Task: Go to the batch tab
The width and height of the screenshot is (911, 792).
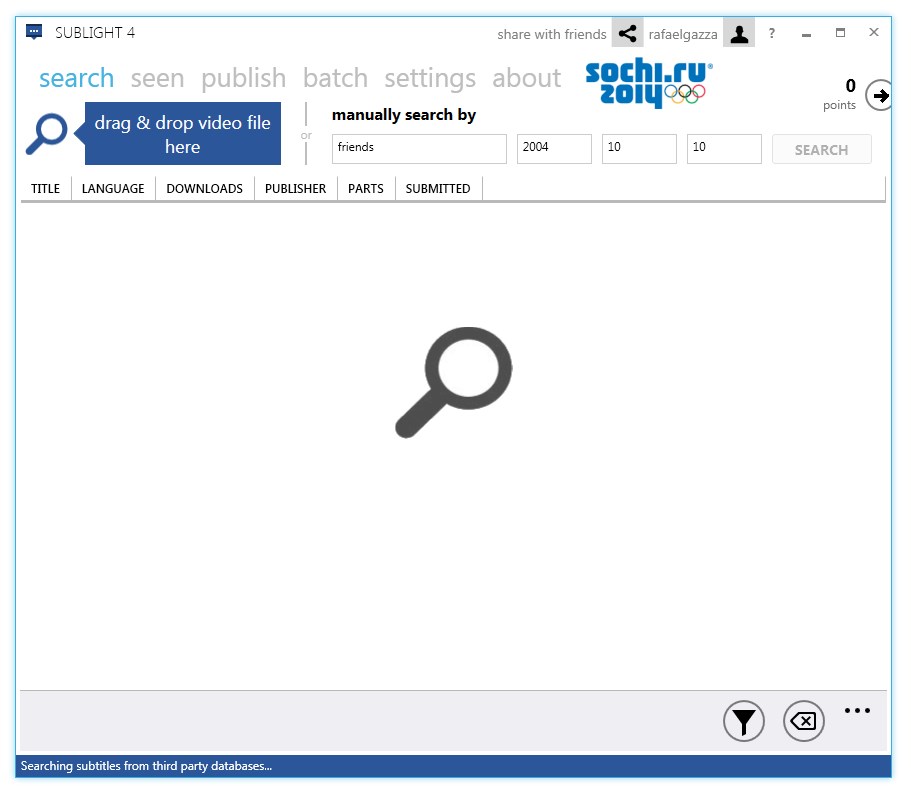Action: pos(335,78)
